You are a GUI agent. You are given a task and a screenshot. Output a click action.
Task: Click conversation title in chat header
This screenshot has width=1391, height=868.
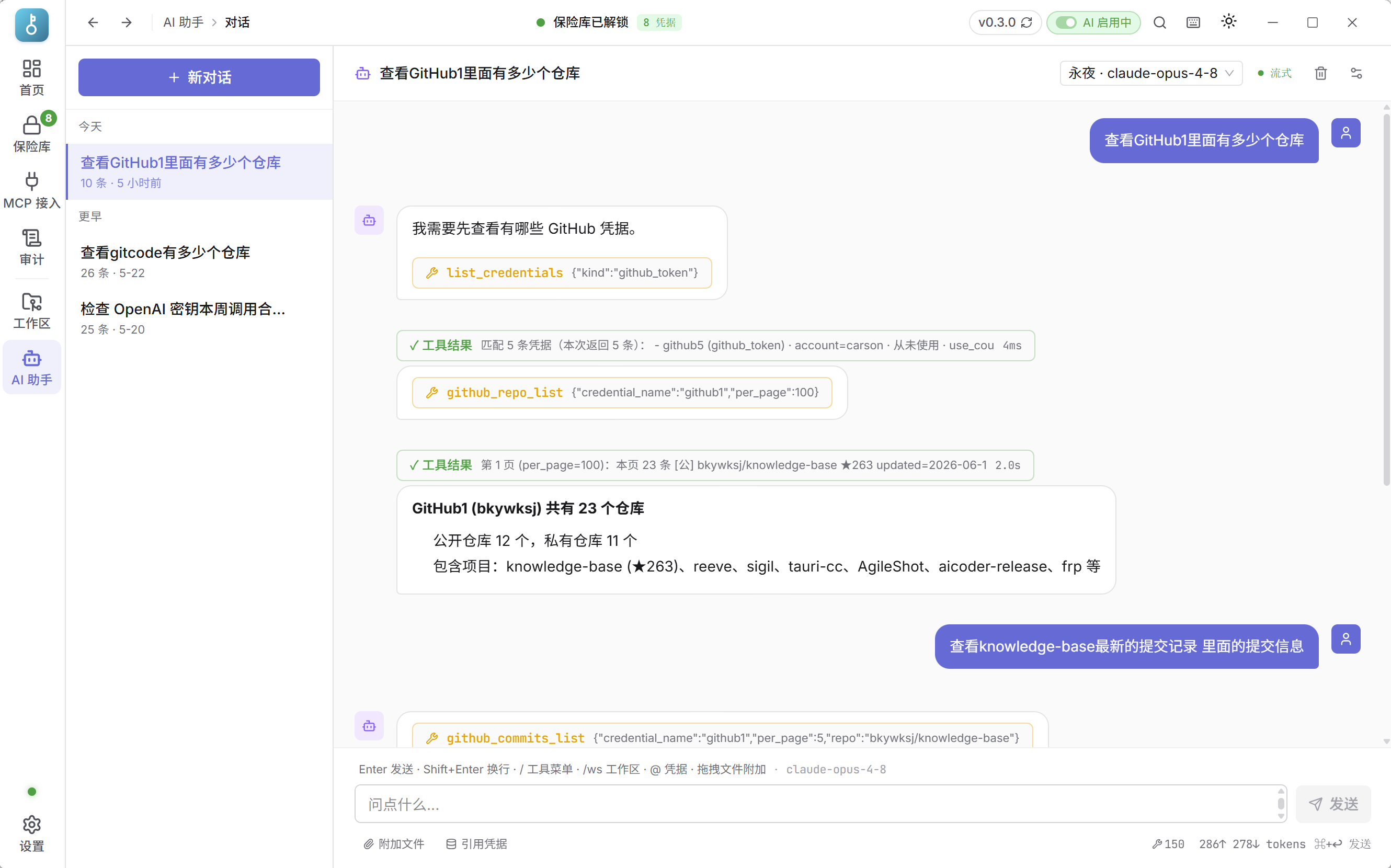click(x=480, y=74)
